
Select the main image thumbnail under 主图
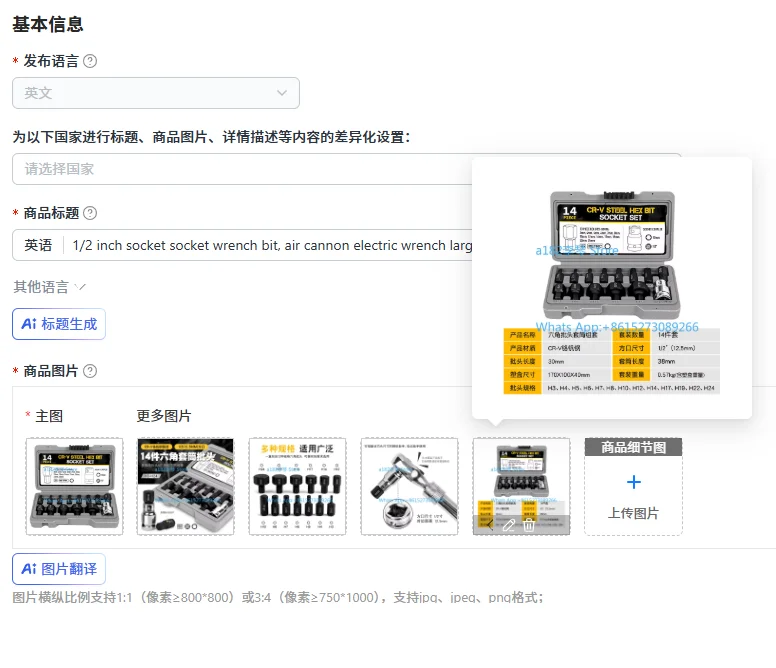[74, 486]
